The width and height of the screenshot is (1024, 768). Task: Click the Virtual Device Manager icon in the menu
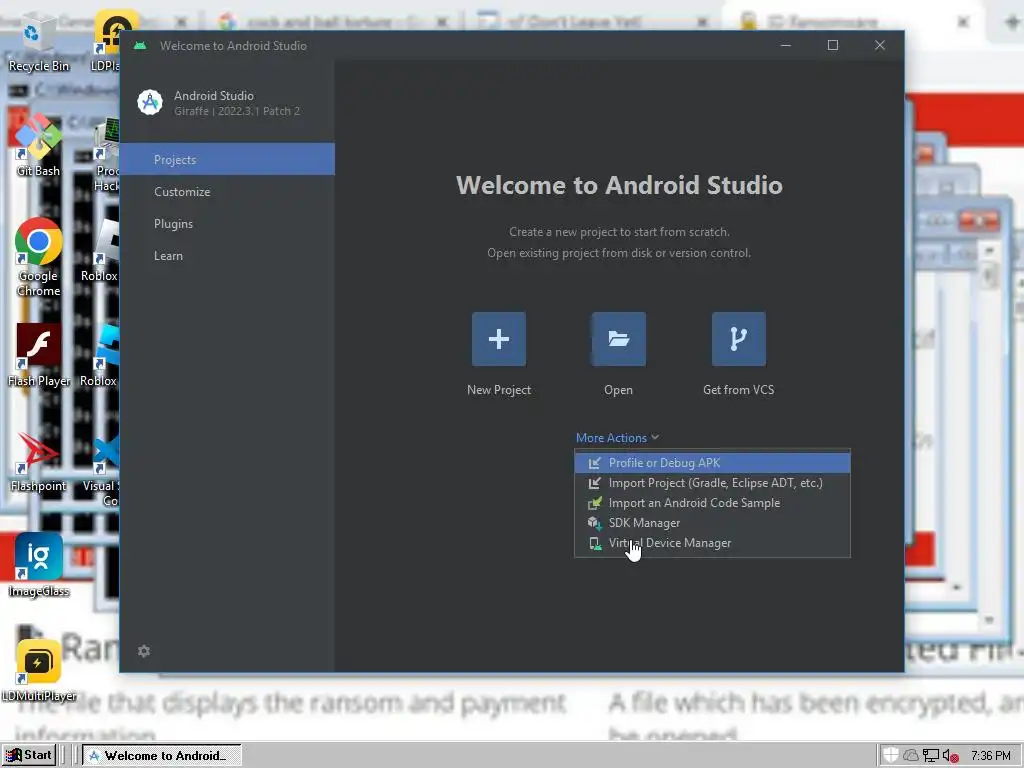[x=594, y=543]
